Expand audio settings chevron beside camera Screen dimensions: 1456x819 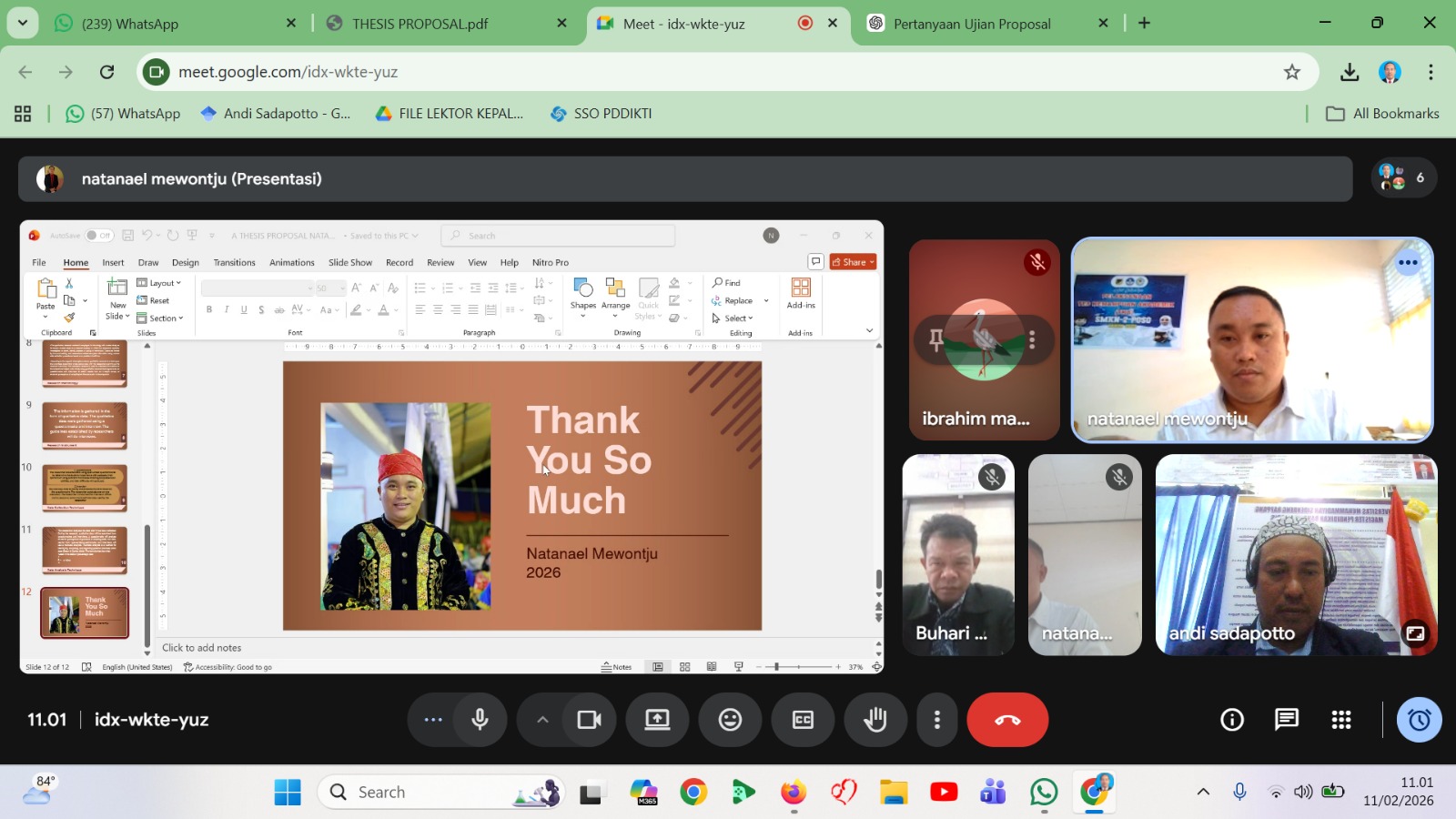[542, 720]
